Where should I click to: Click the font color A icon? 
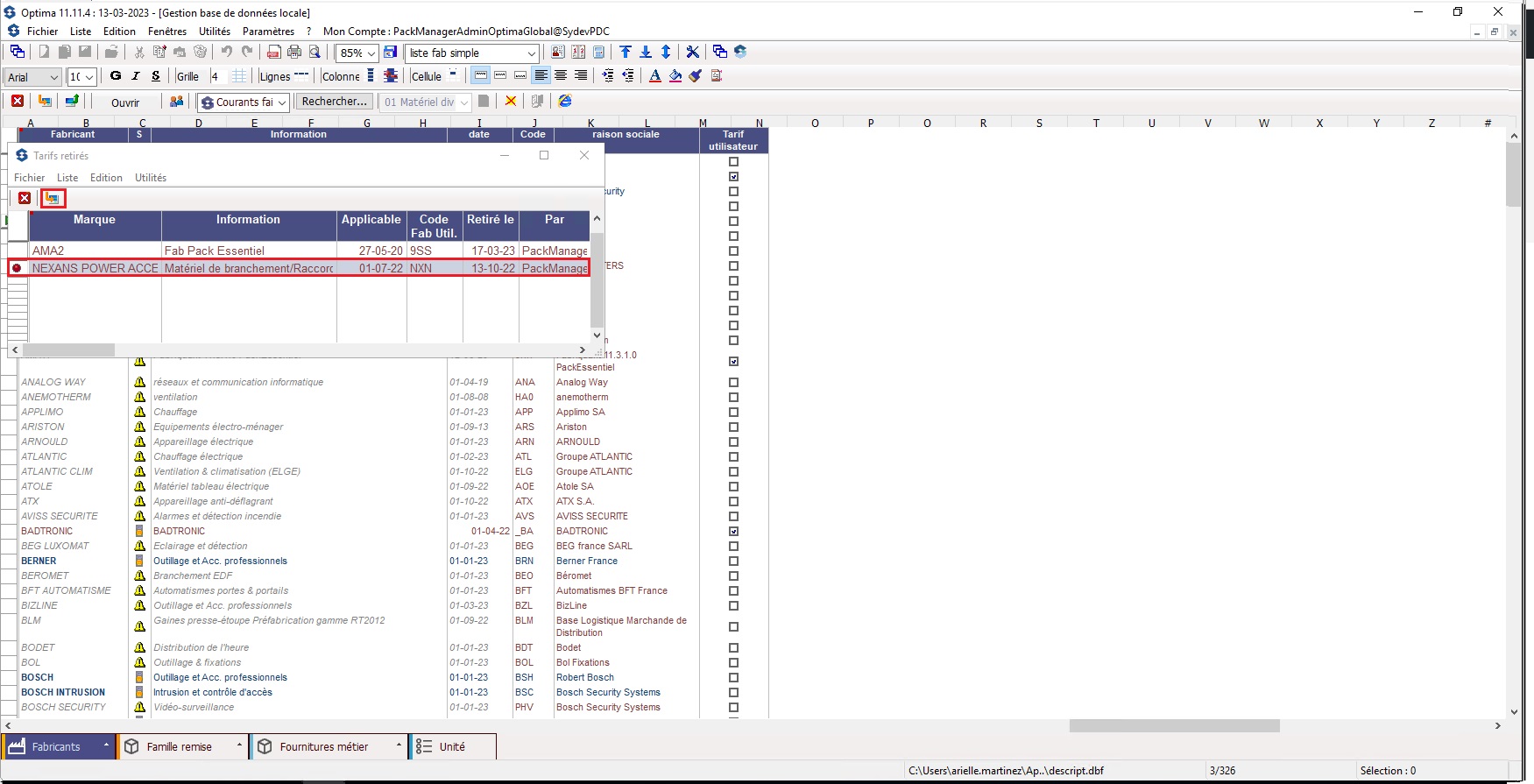click(x=655, y=76)
